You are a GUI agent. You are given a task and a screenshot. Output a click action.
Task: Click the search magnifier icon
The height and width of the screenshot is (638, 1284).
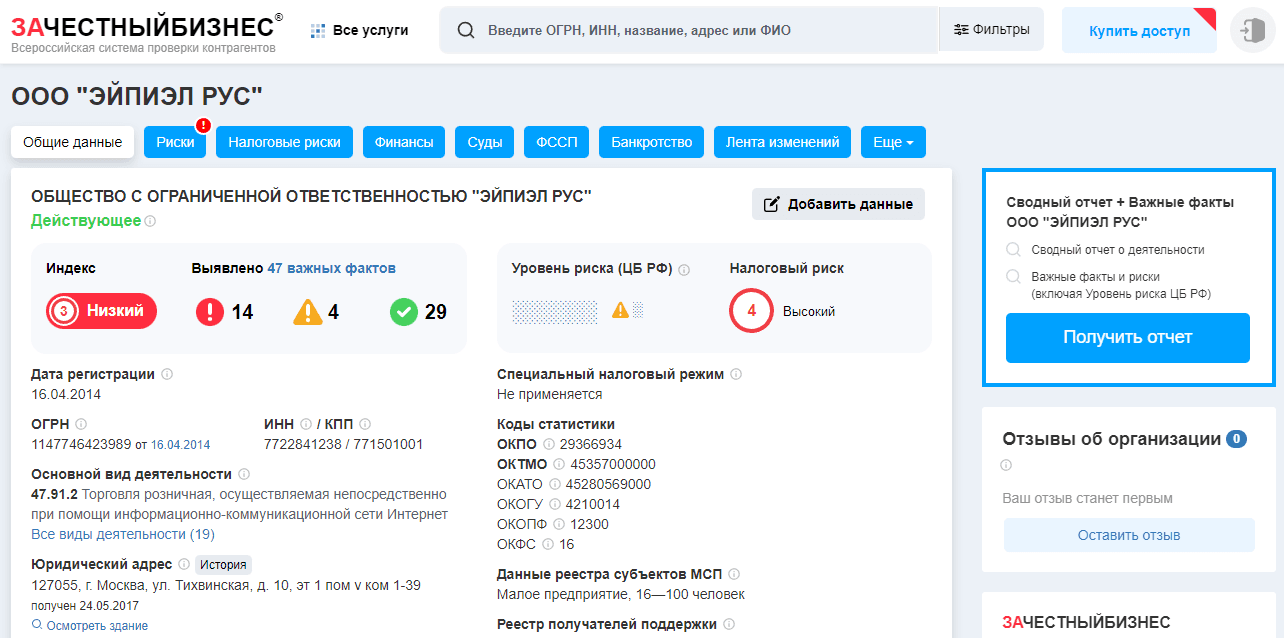[x=465, y=30]
